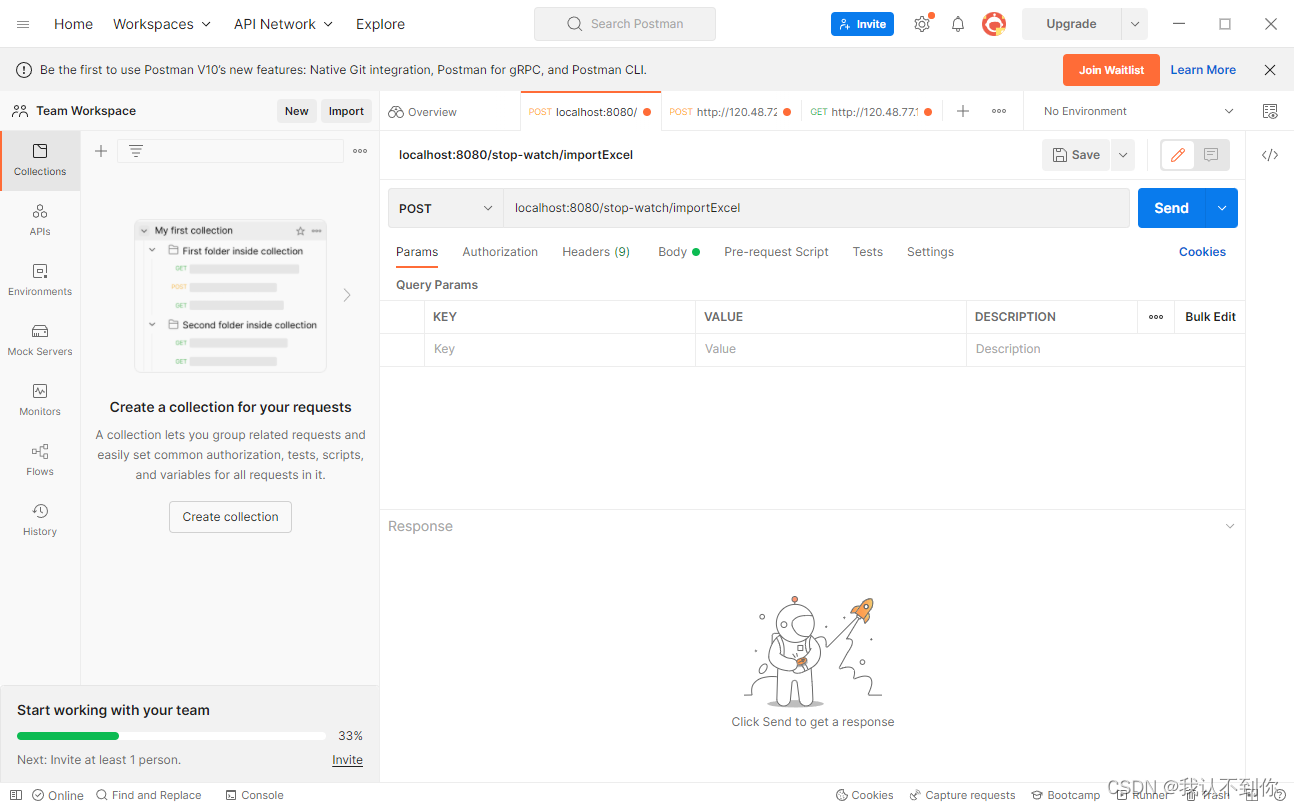Create new collection with plus icon

pyautogui.click(x=101, y=151)
